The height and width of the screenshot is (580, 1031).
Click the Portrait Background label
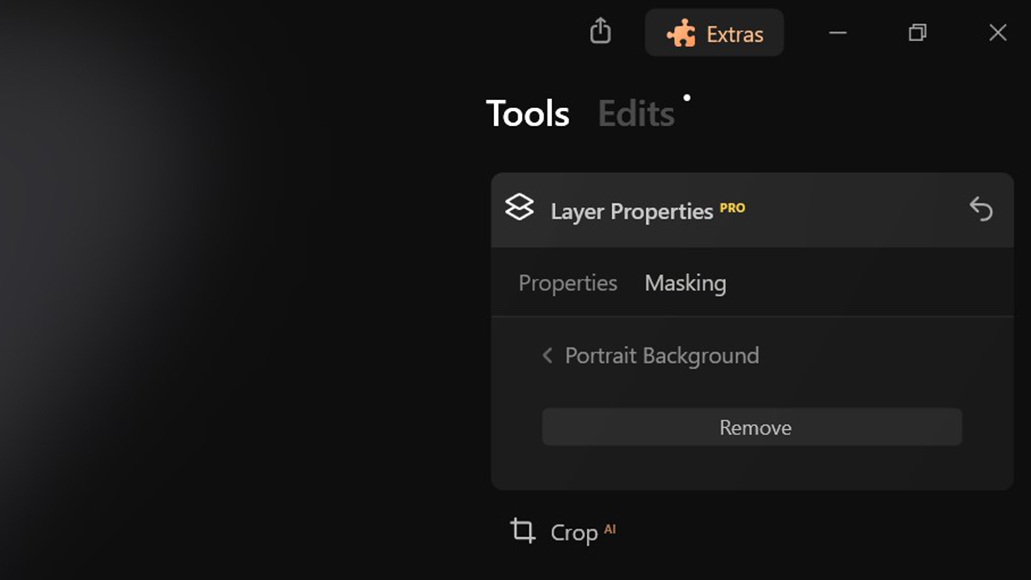point(662,356)
